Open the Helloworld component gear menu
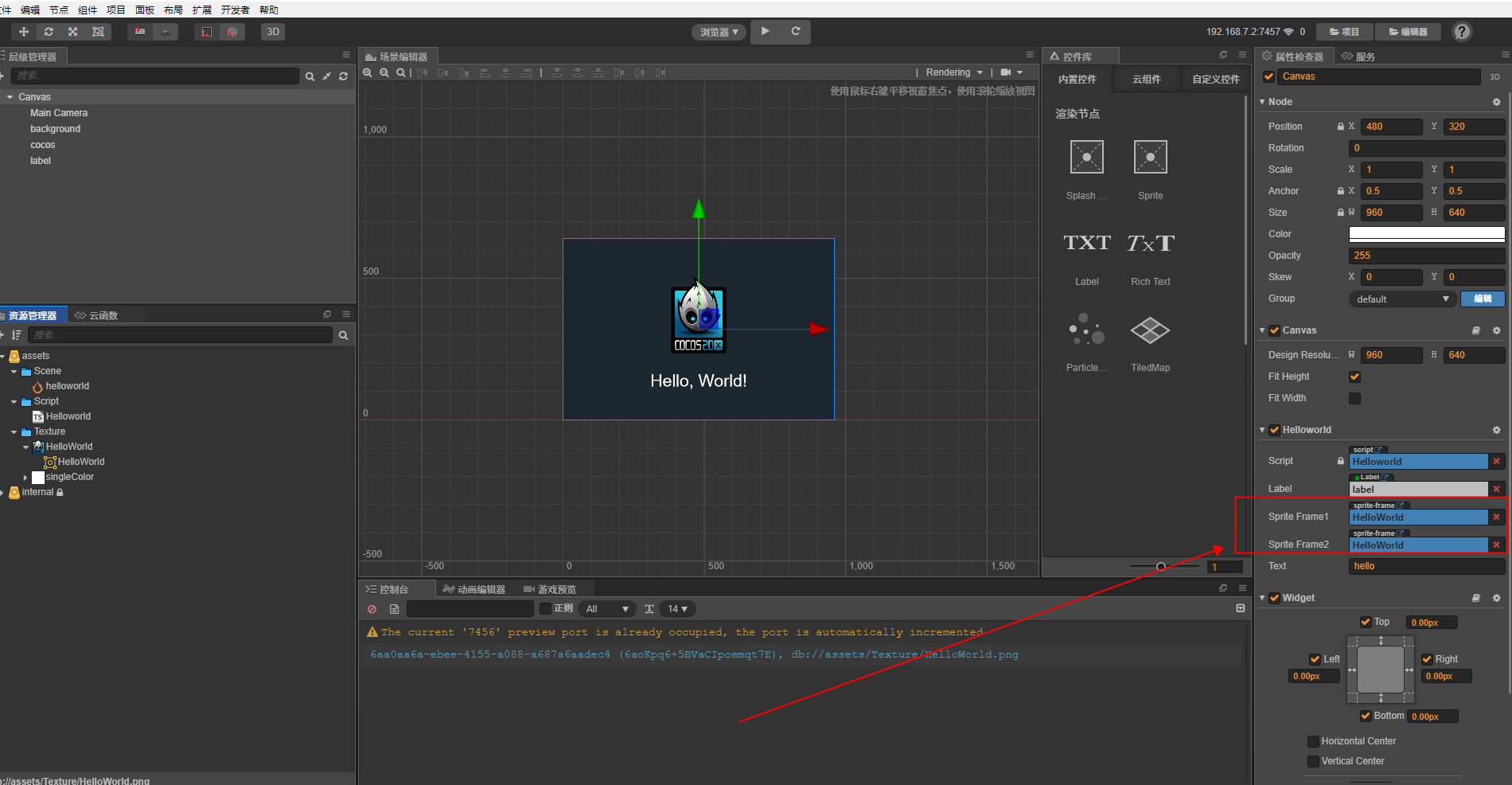The width and height of the screenshot is (1512, 785). click(x=1496, y=430)
